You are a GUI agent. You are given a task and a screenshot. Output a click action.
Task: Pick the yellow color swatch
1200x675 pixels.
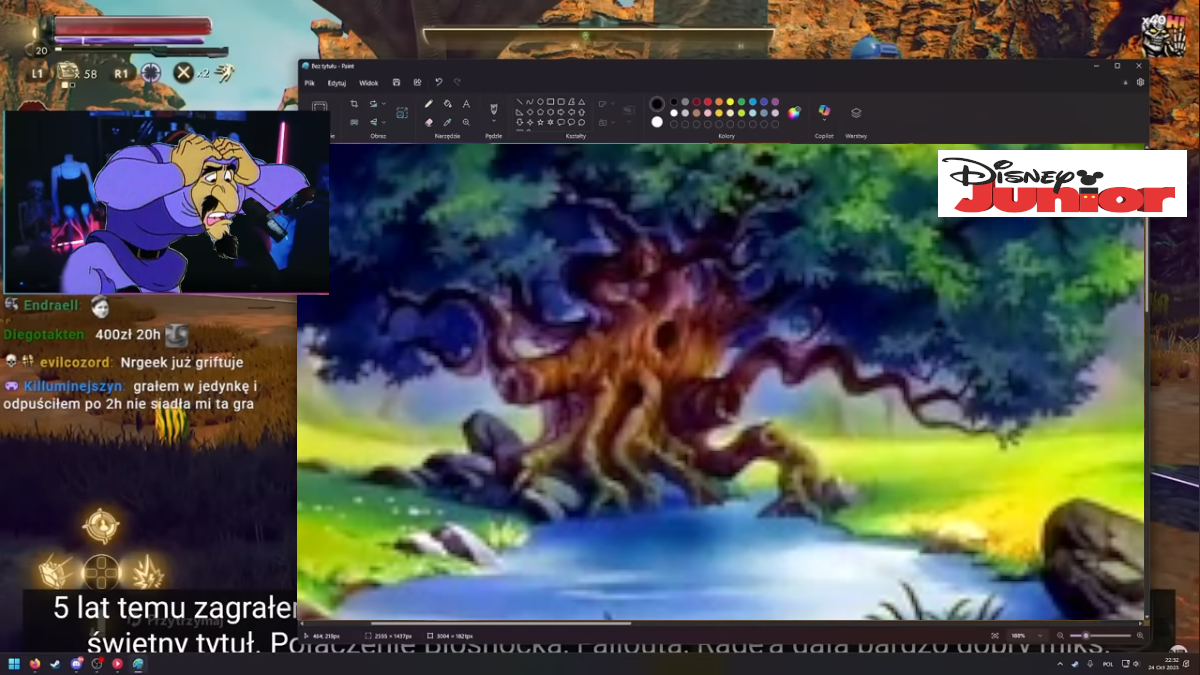[730, 101]
